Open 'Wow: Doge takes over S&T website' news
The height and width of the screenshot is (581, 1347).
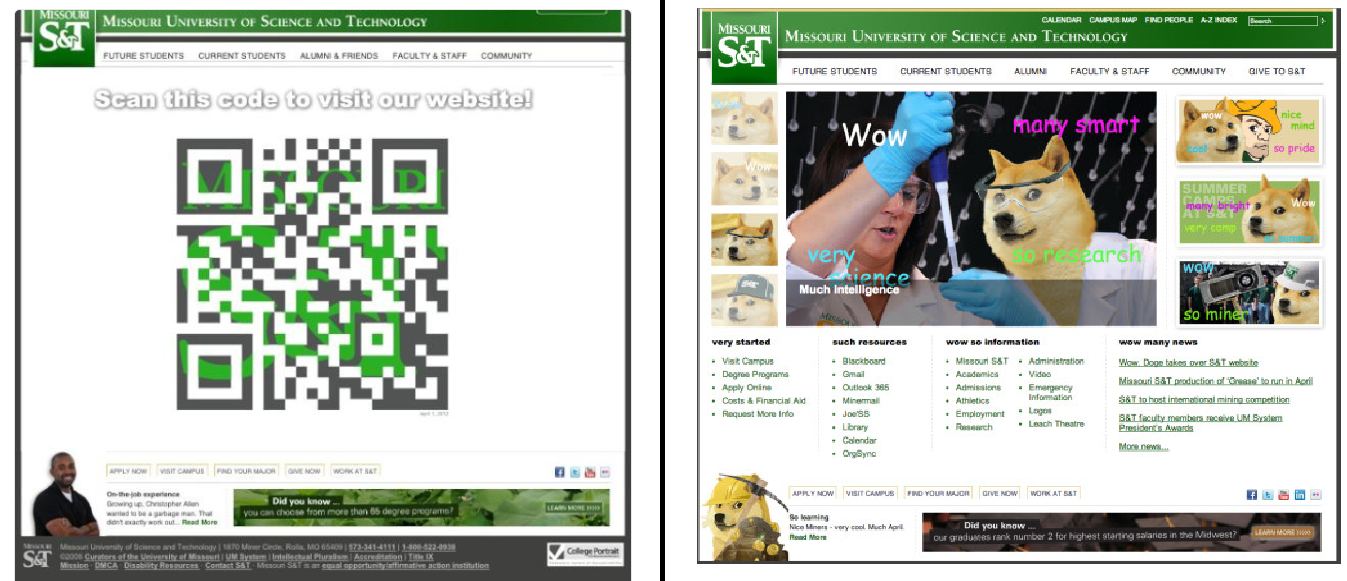pos(1188,363)
